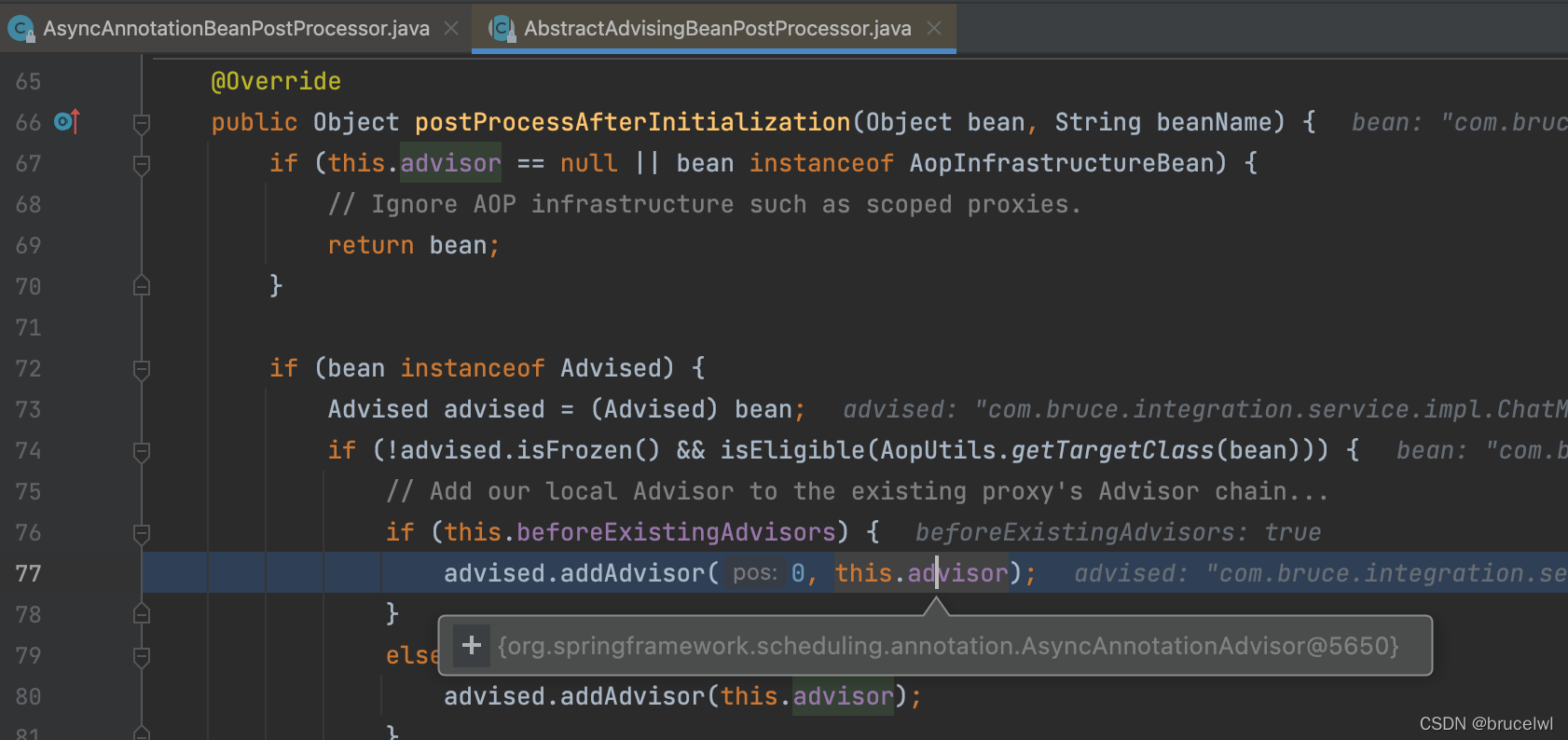Click the postProcessAfterInitialization method name

click(x=632, y=122)
